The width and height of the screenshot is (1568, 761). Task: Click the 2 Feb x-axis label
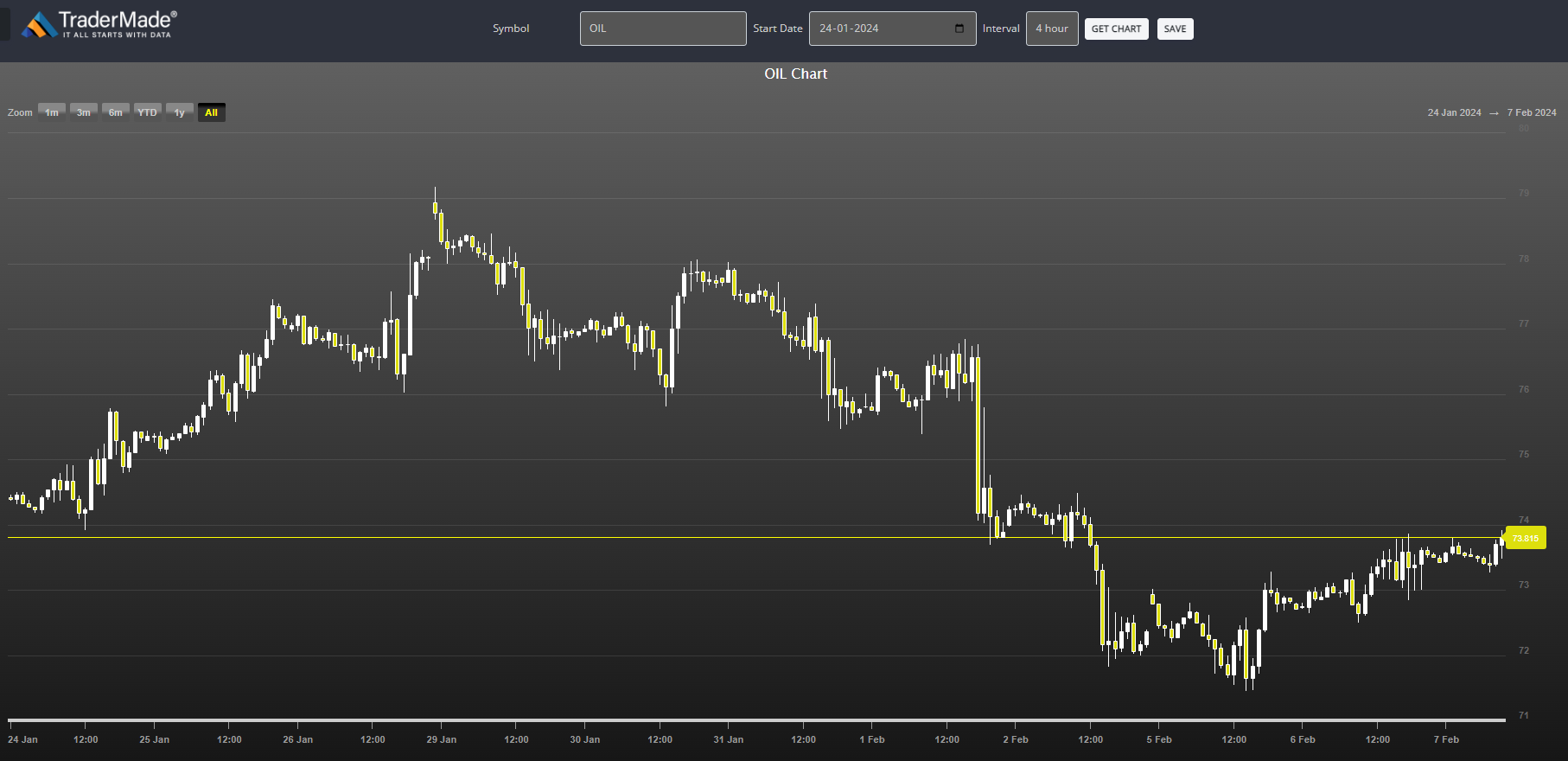[x=1016, y=739]
